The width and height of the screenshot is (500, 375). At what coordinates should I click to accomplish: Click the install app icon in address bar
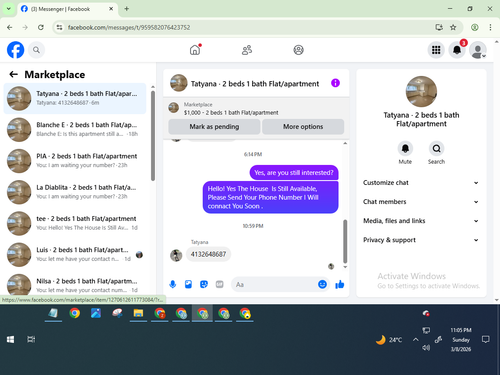coord(439,27)
